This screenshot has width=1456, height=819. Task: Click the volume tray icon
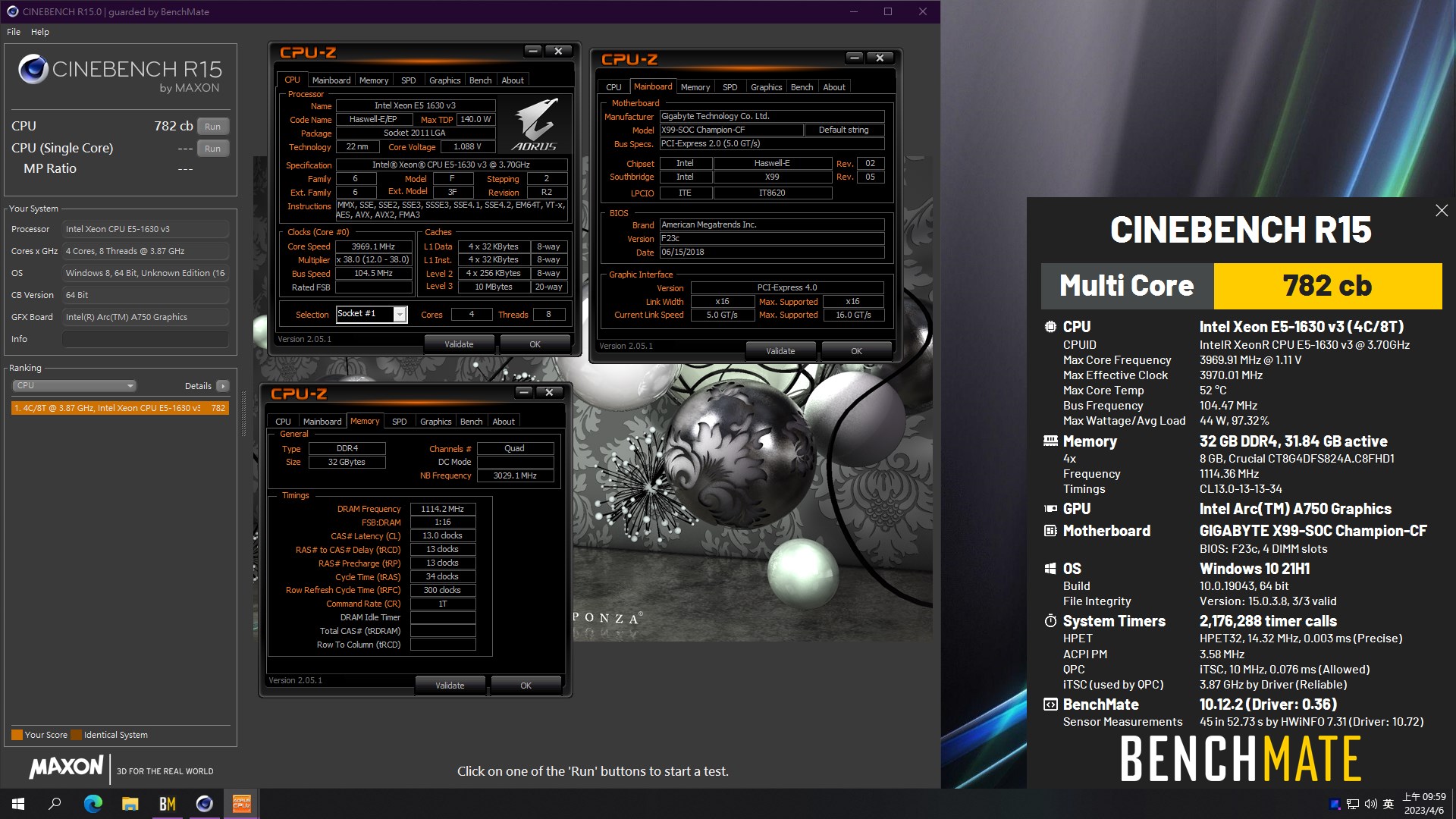[x=1370, y=804]
